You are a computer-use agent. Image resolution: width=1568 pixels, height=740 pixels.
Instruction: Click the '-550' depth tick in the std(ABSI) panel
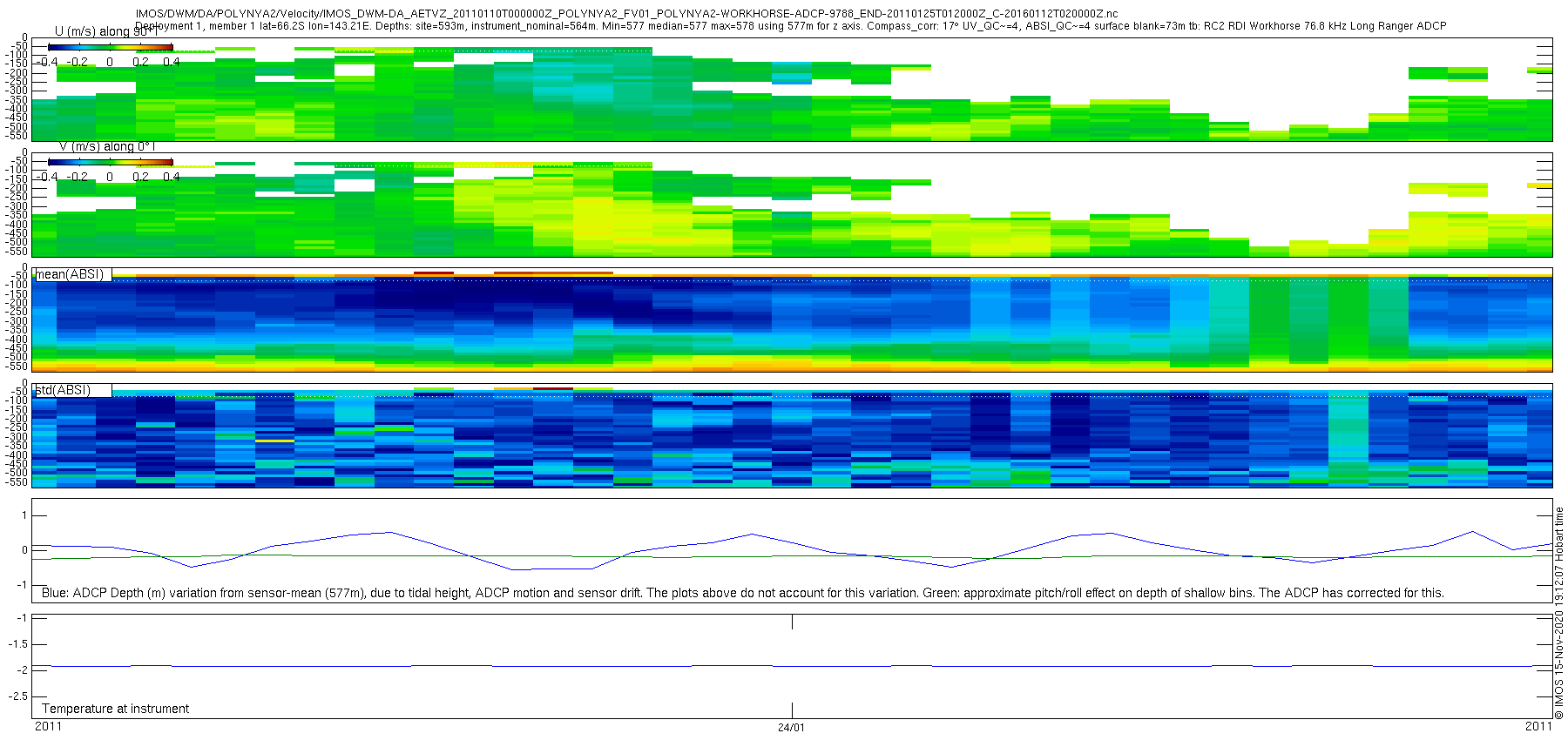tap(17, 481)
